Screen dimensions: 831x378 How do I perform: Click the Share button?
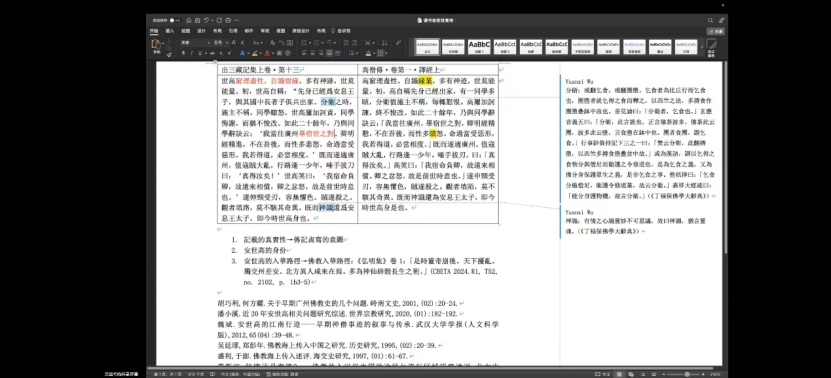[715, 31]
